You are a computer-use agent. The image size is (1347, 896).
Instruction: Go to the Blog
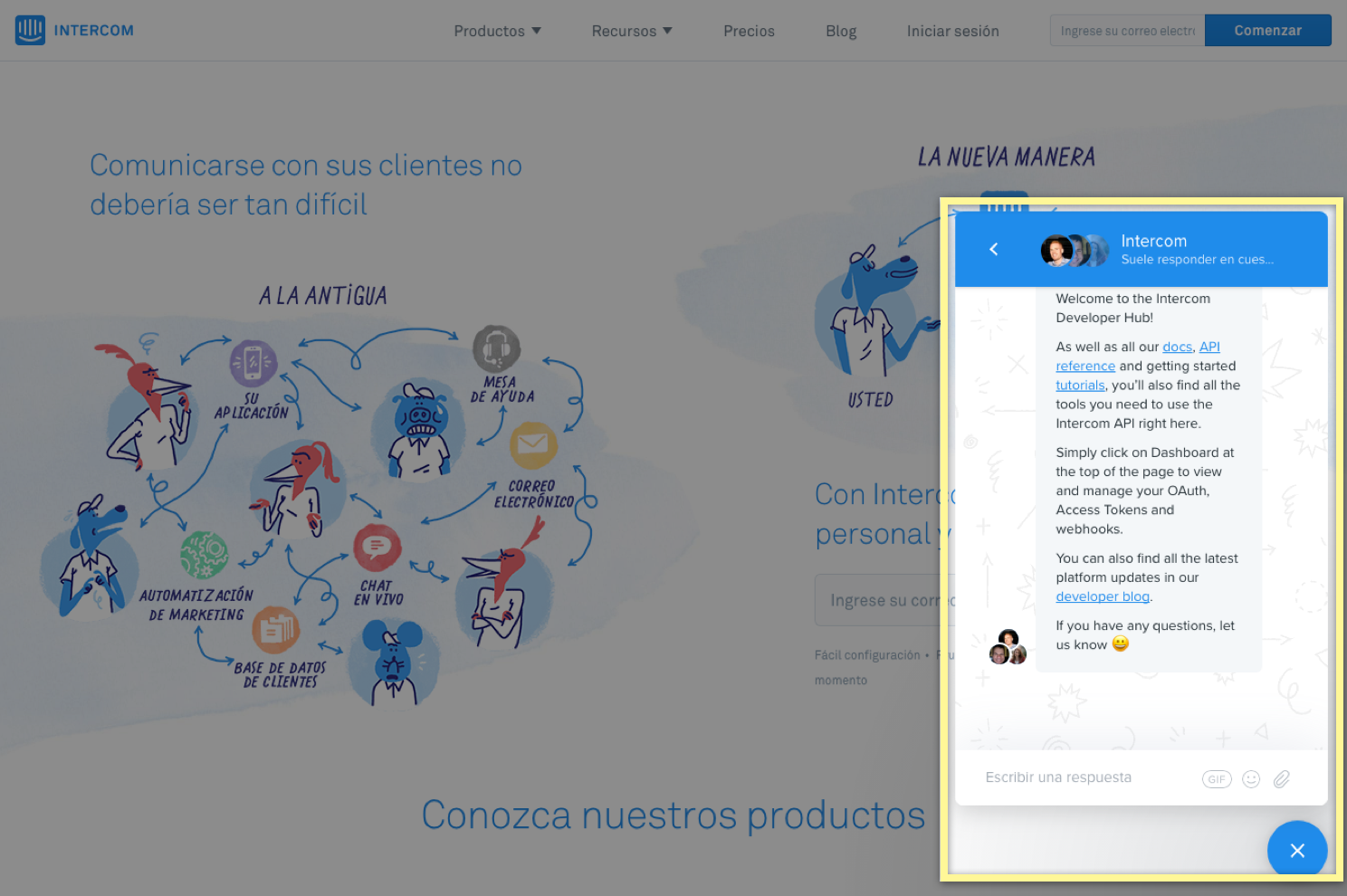pos(840,31)
